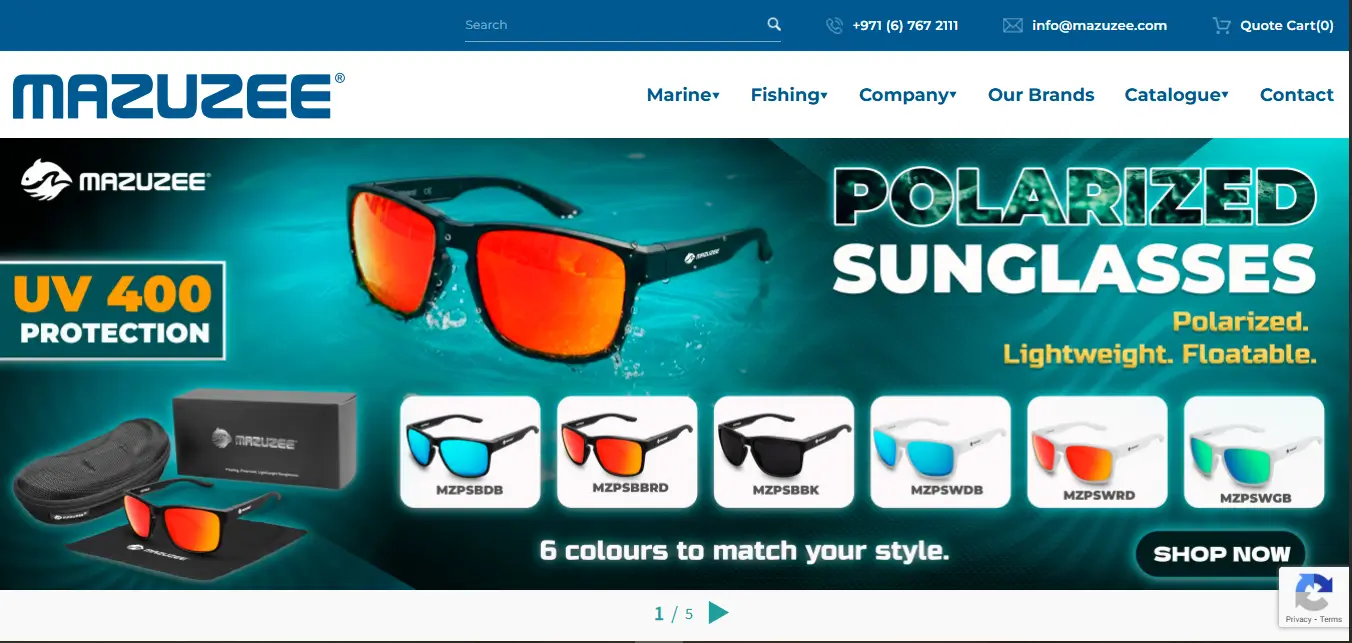Screen dimensions: 1352x643
Task: Select the Contact menu item
Action: coord(1297,94)
